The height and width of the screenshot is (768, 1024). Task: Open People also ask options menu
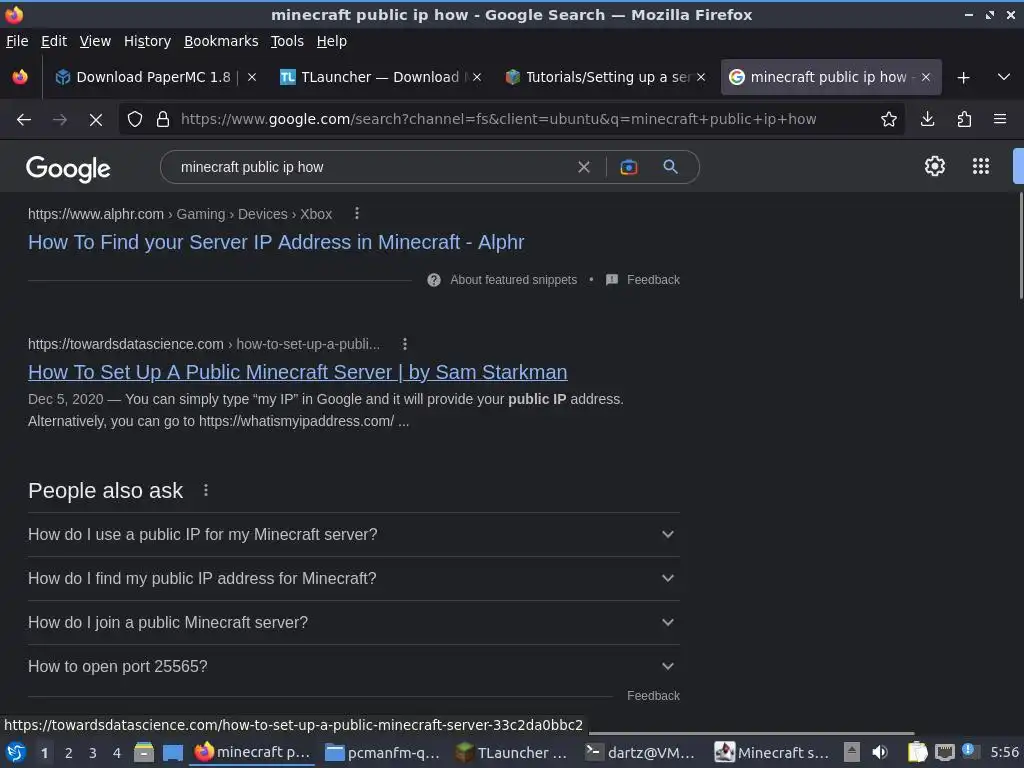click(206, 490)
